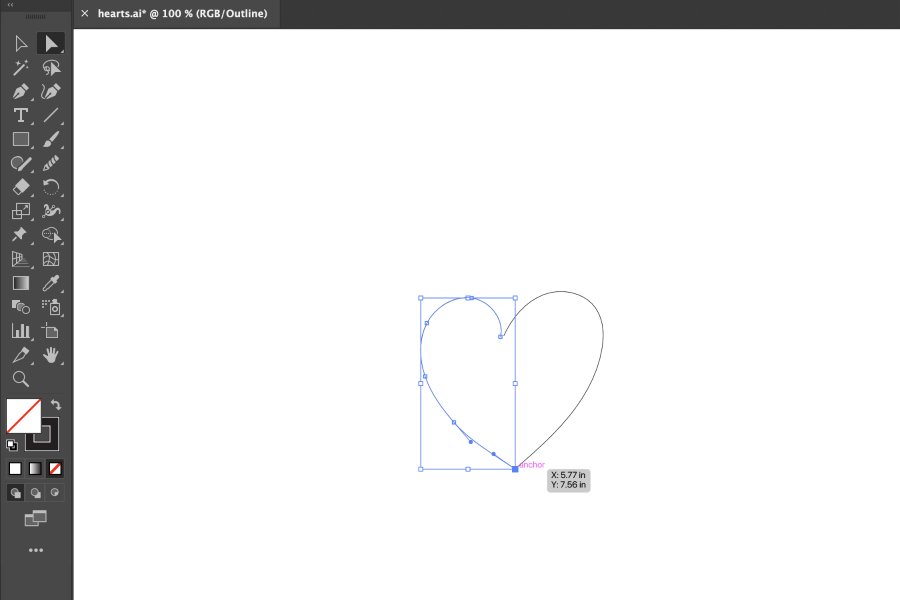Apply None mode button
900x600 pixels.
[55, 469]
